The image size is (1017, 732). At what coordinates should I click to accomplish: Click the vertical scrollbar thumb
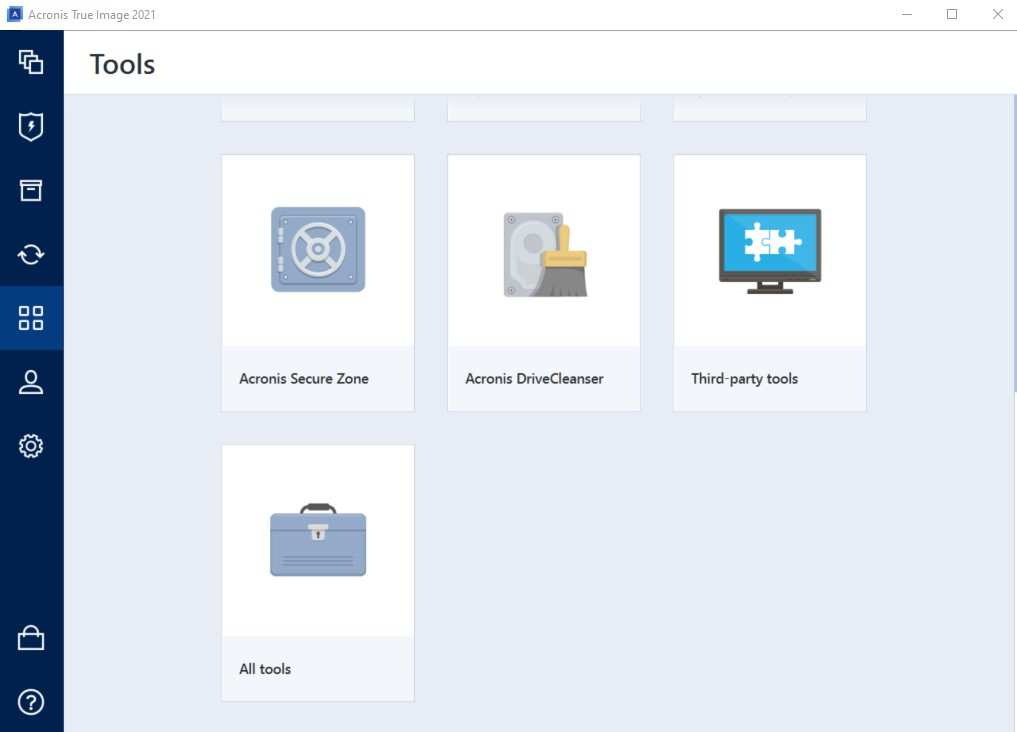pos(1014,244)
